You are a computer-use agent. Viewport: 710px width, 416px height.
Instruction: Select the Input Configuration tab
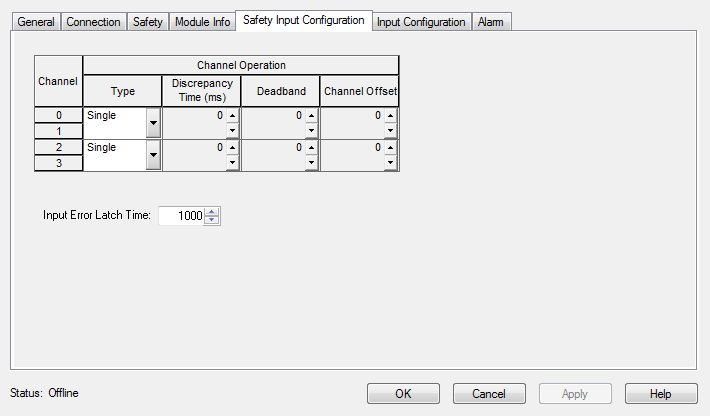(x=421, y=22)
